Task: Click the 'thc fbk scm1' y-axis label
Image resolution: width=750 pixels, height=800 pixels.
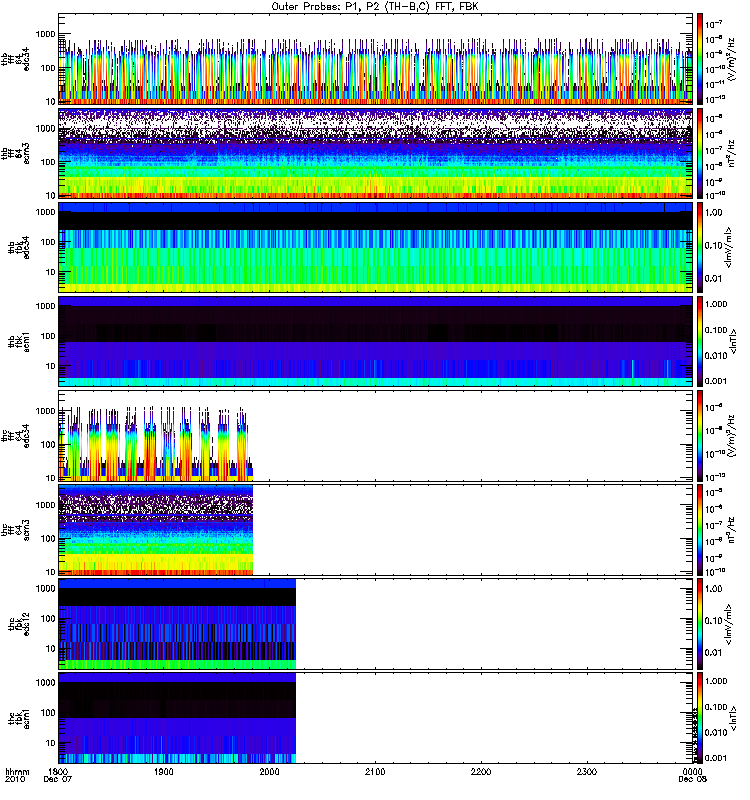Action: (19, 718)
